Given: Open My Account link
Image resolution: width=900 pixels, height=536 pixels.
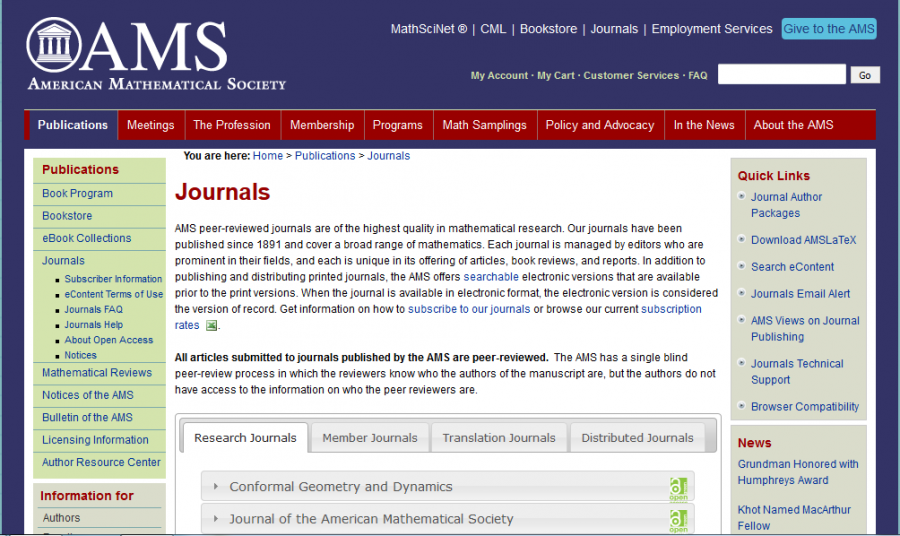Looking at the screenshot, I should tap(499, 75).
